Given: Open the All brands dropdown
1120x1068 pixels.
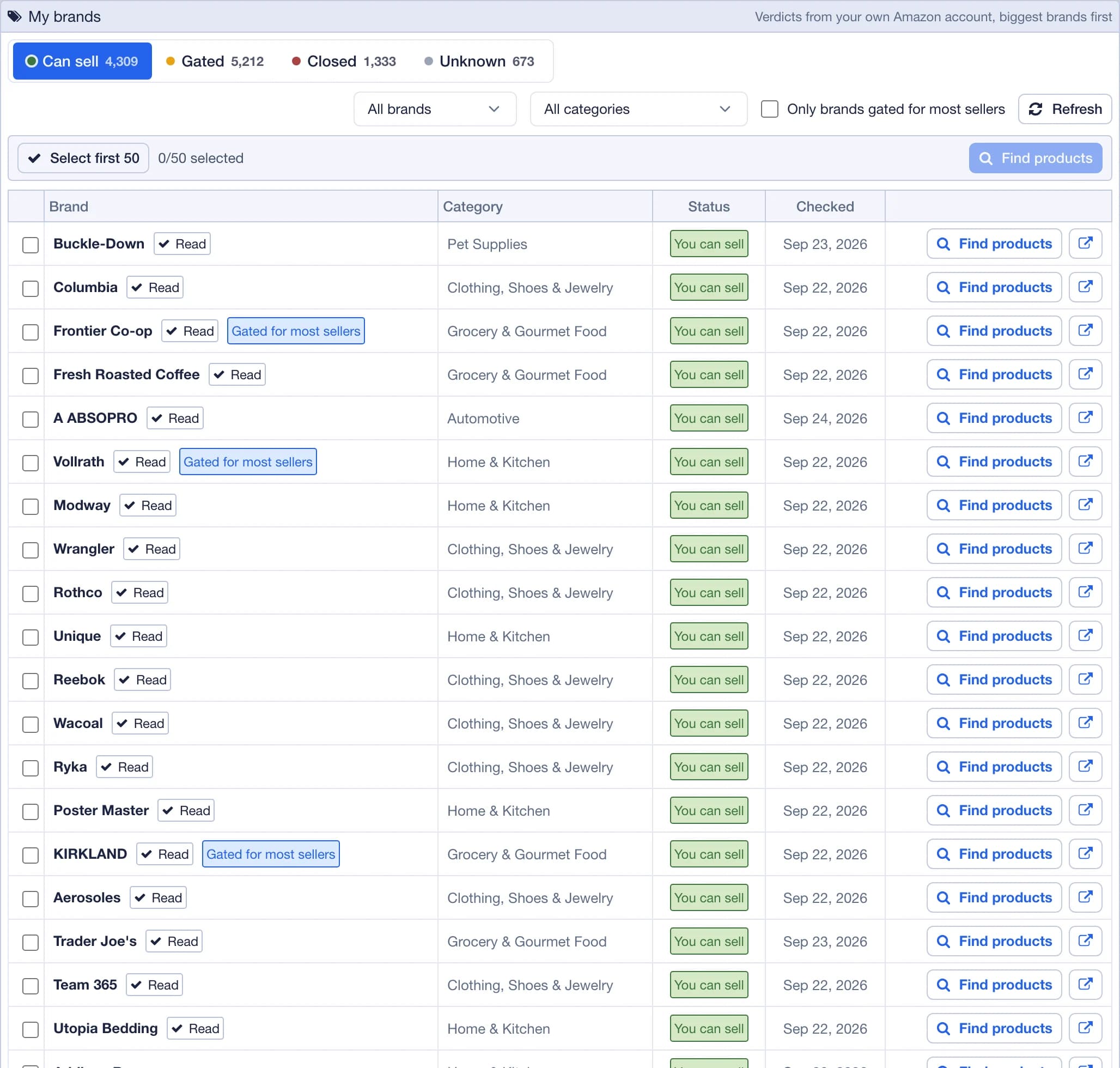Looking at the screenshot, I should coord(435,109).
